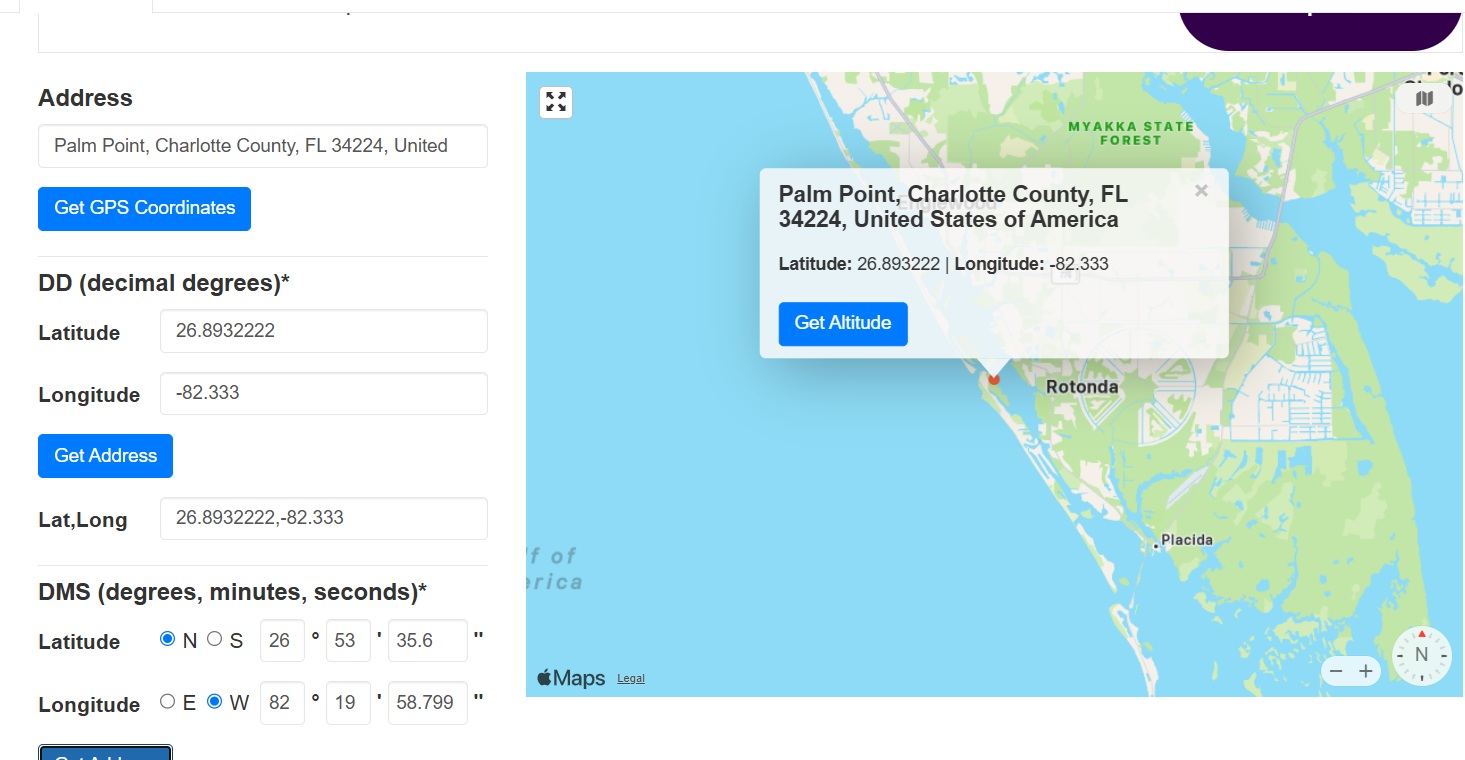Reset orientation with the compass icon
The width and height of the screenshot is (1465, 760).
(1421, 655)
